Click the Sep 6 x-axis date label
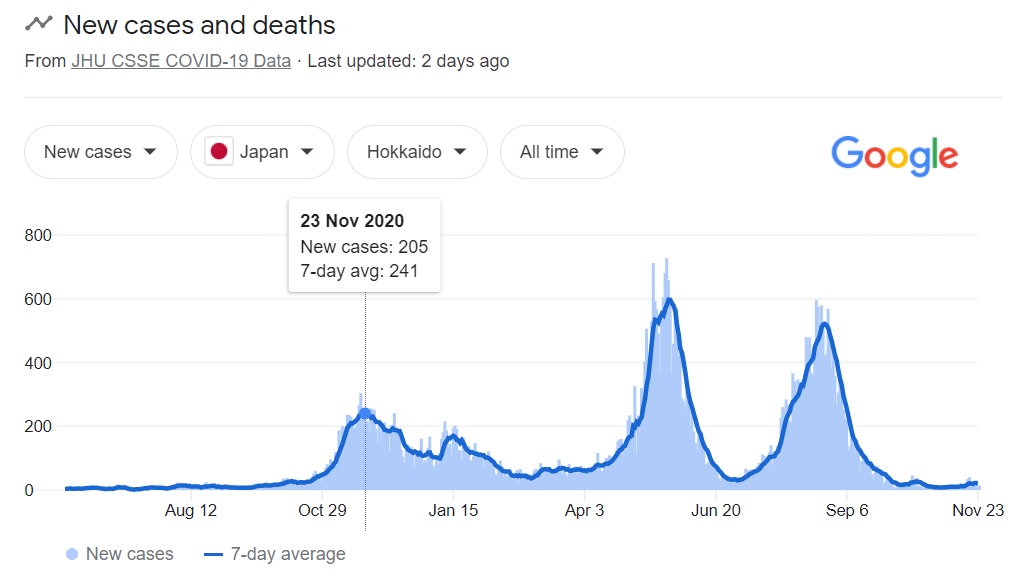This screenshot has width=1012, height=581. click(x=847, y=511)
